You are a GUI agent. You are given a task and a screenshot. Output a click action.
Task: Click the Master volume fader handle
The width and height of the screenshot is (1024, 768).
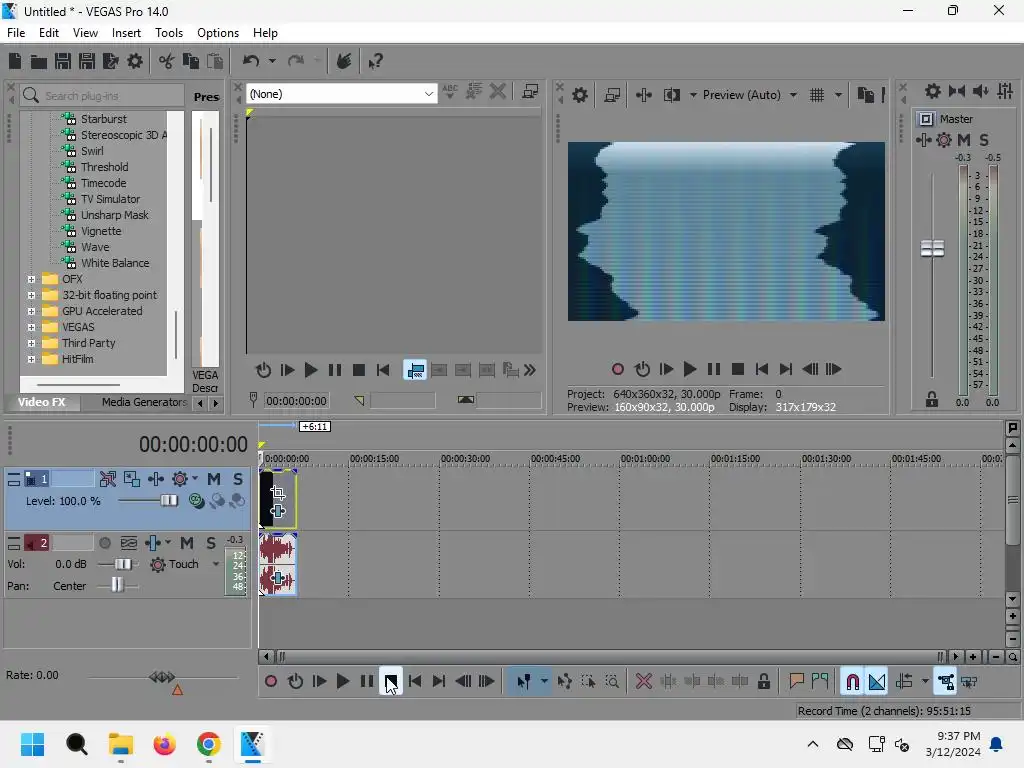coord(932,249)
